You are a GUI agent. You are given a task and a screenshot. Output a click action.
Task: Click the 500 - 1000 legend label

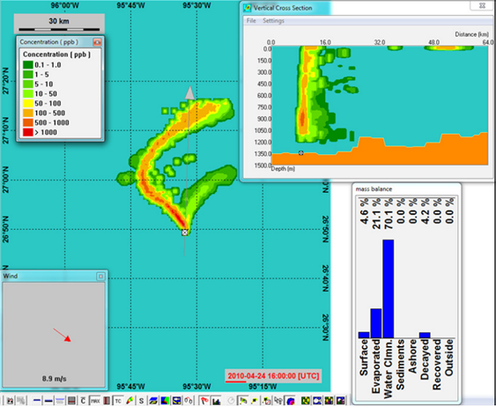click(52, 123)
